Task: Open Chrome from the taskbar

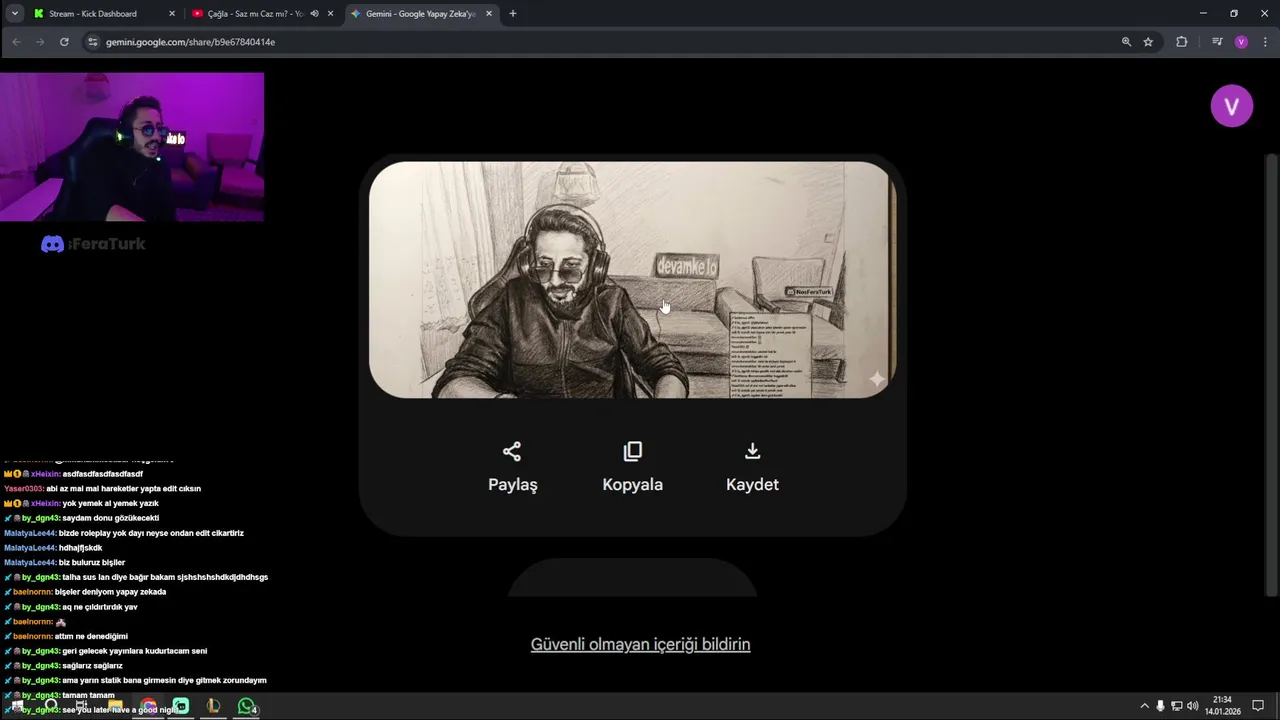Action: [x=148, y=706]
